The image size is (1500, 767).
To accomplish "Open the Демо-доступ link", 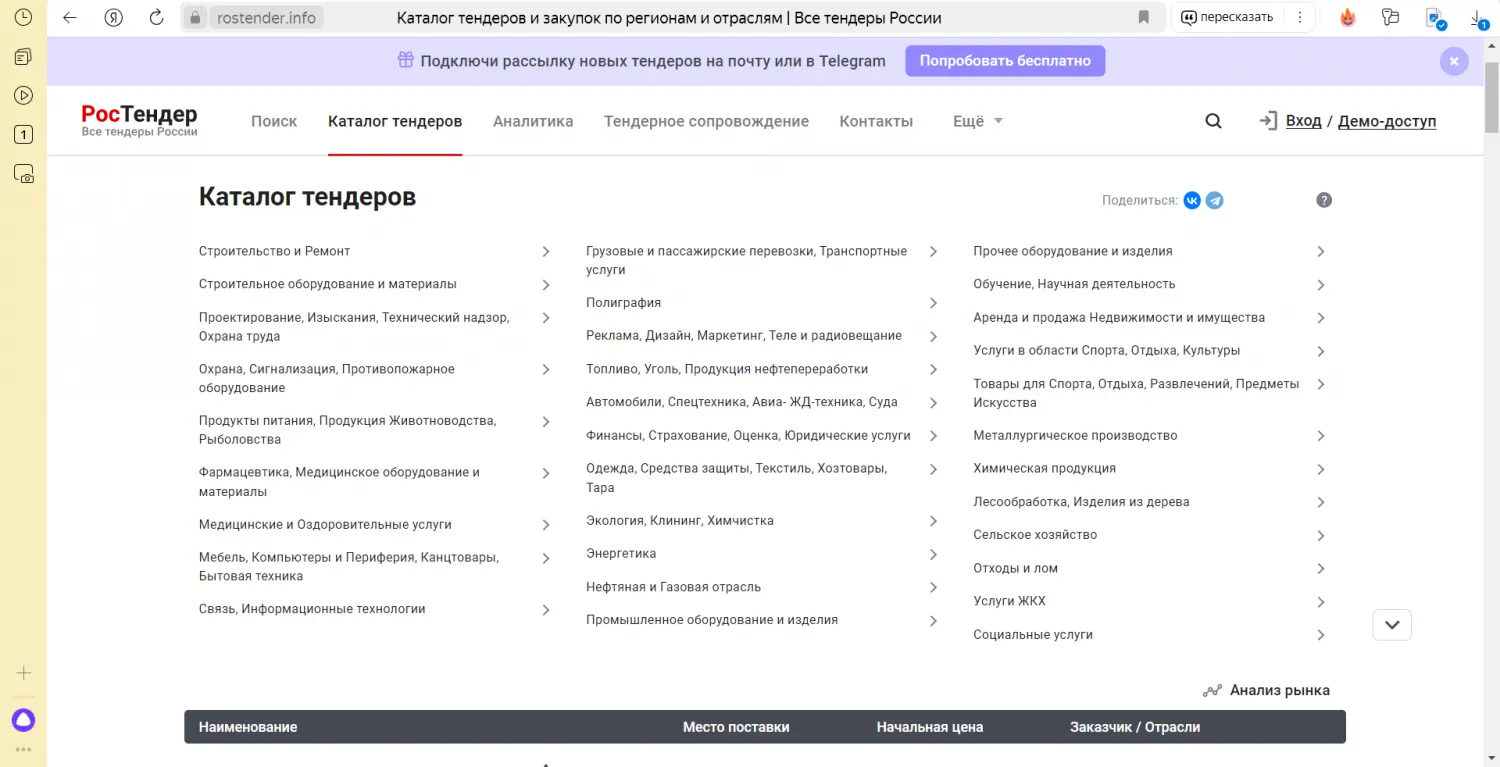I will pos(1386,121).
